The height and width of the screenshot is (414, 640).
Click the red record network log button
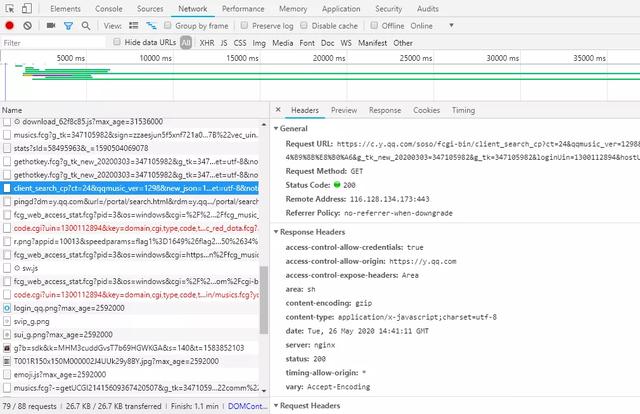tap(9, 25)
